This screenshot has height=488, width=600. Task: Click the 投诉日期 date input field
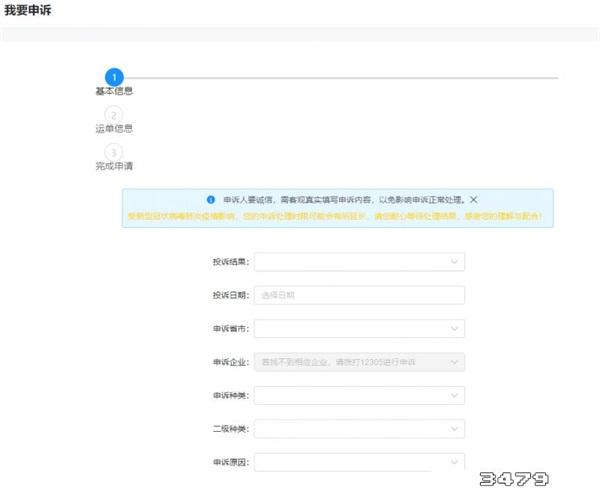coord(359,295)
